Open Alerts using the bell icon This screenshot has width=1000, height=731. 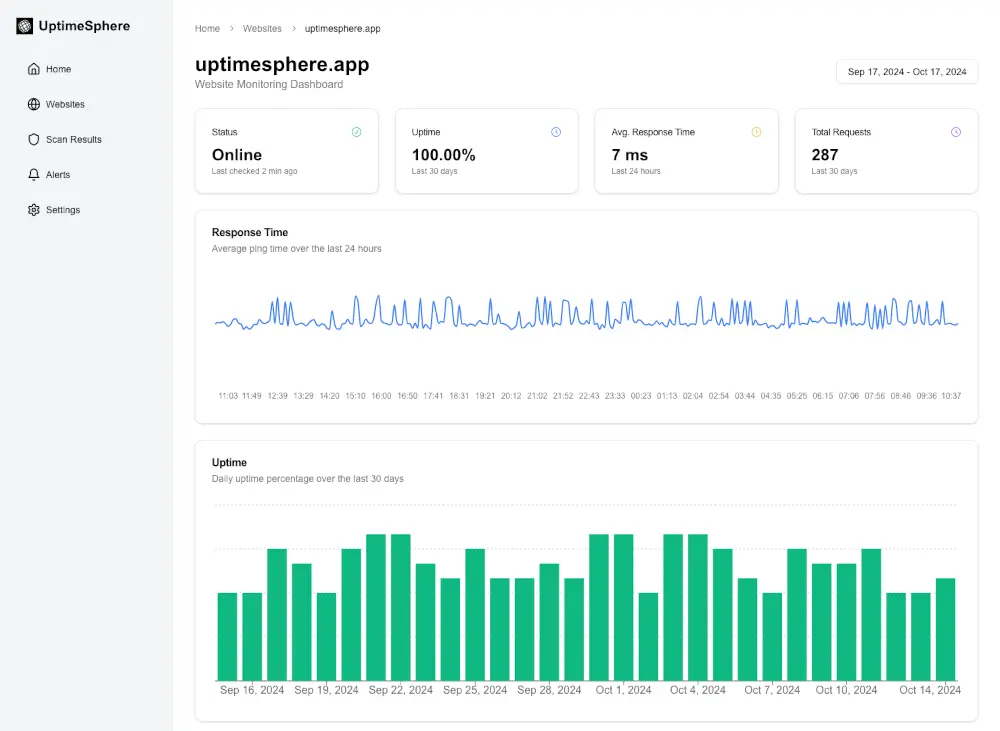pos(34,174)
